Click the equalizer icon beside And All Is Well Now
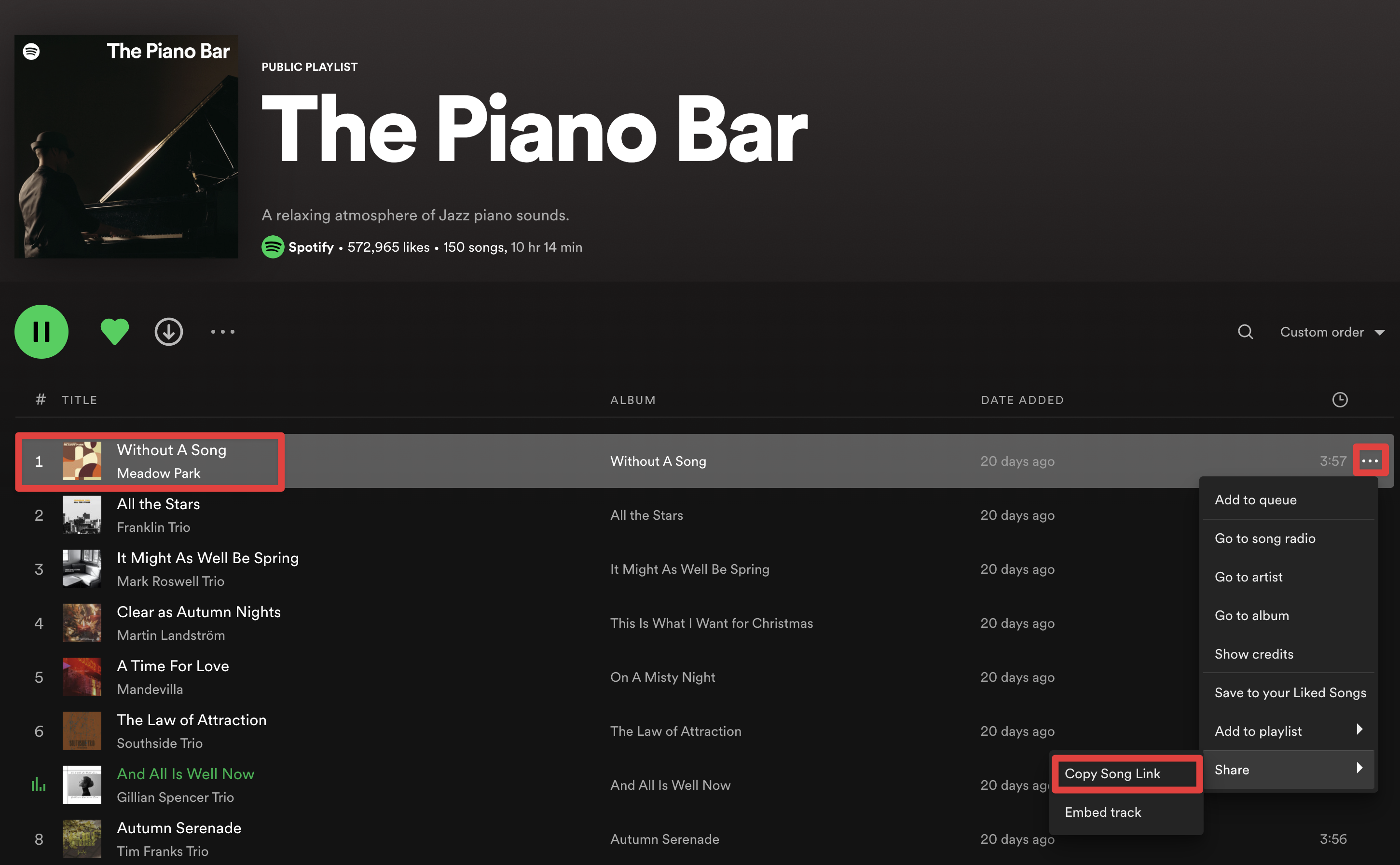Viewport: 1400px width, 865px height. pos(38,784)
